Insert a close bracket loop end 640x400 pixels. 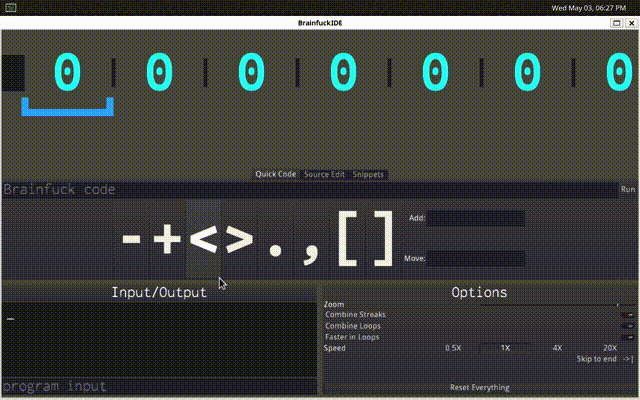pyautogui.click(x=383, y=239)
